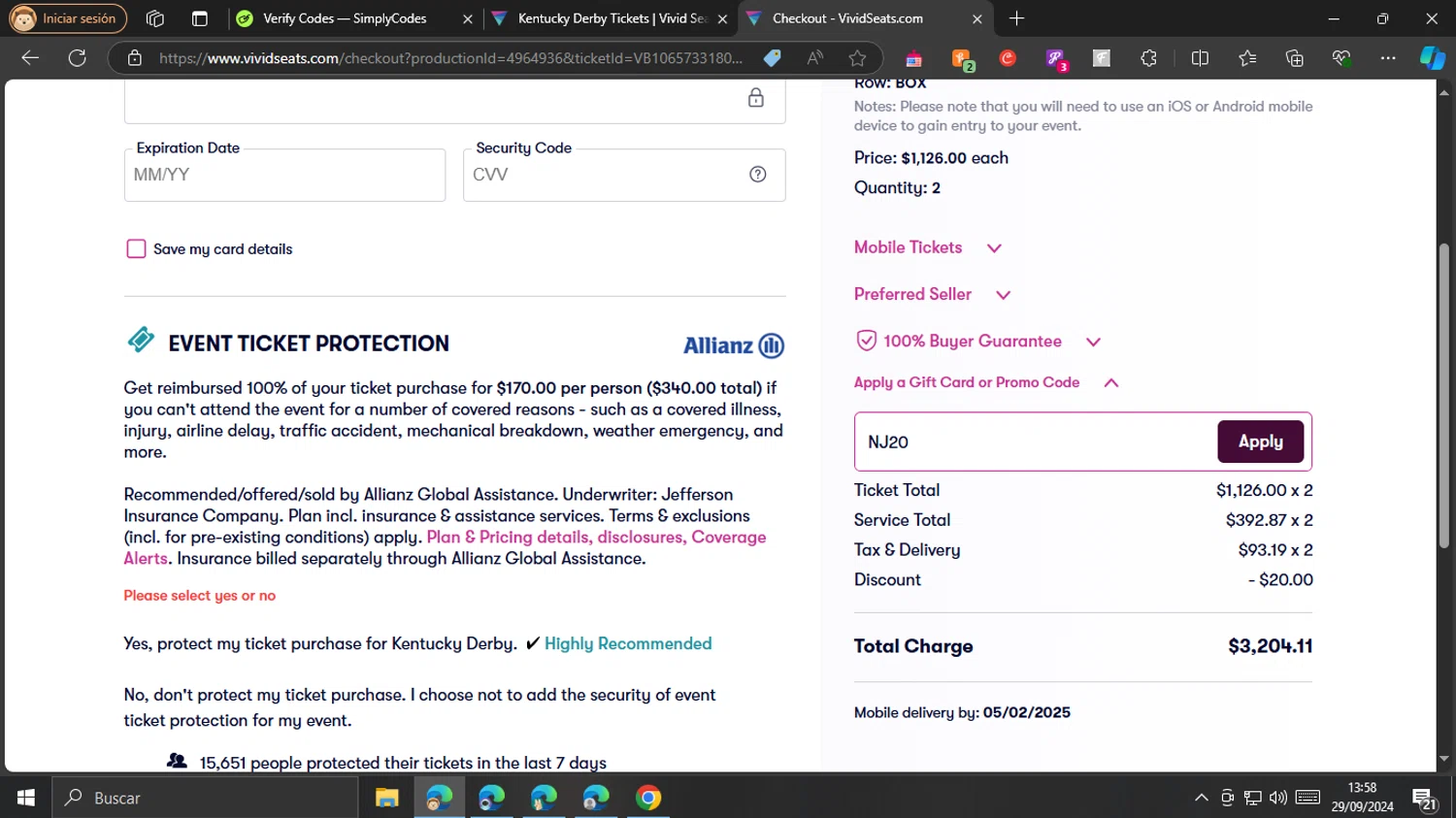The image size is (1456, 818).
Task: Add page to favorites star icon
Action: coord(857,58)
